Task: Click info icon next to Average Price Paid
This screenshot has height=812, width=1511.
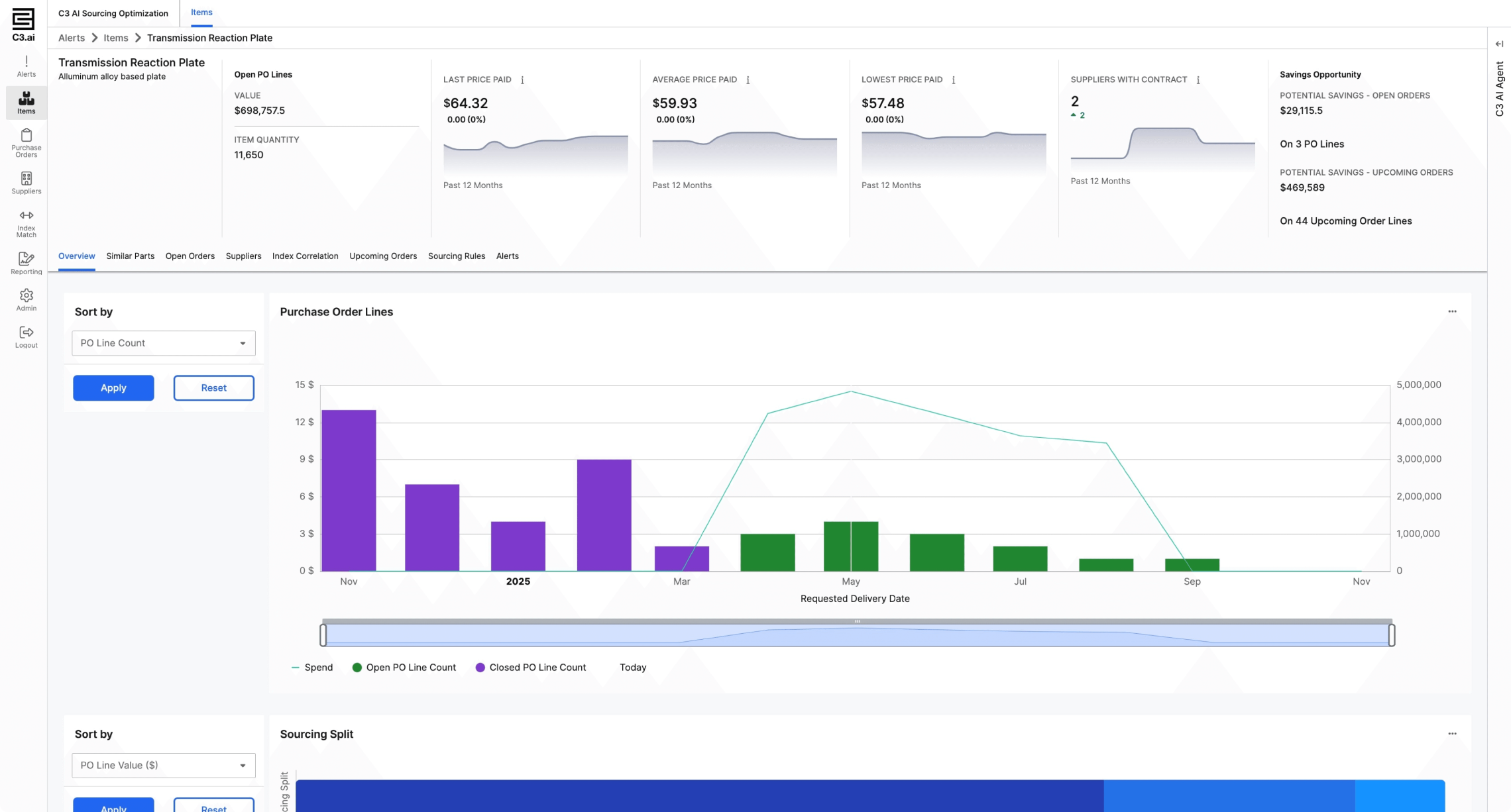Action: 748,79
